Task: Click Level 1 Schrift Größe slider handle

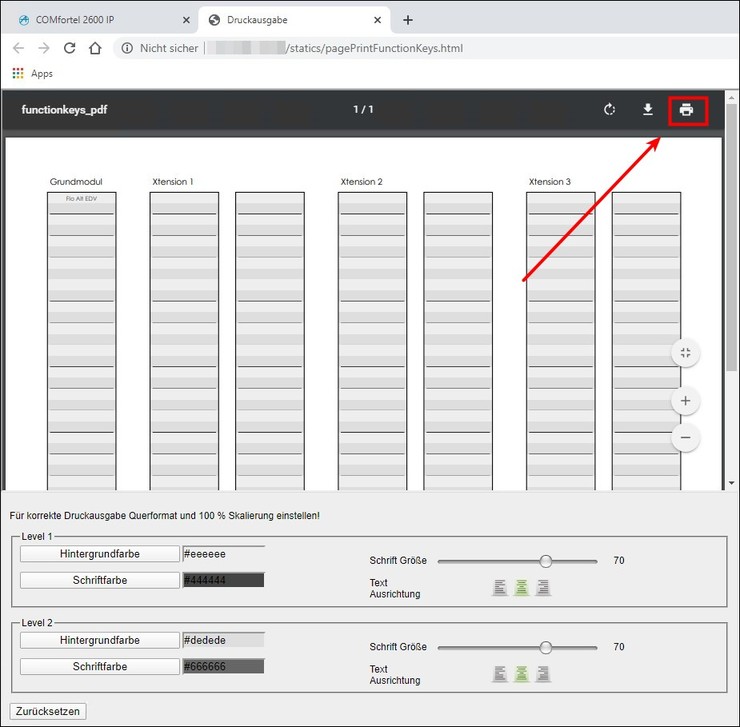Action: (546, 561)
